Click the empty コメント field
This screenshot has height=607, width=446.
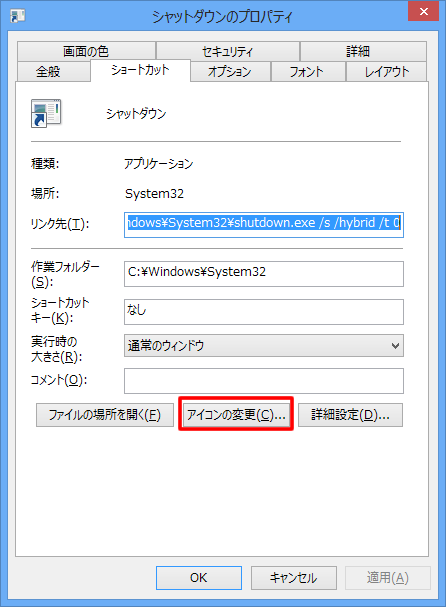264,381
